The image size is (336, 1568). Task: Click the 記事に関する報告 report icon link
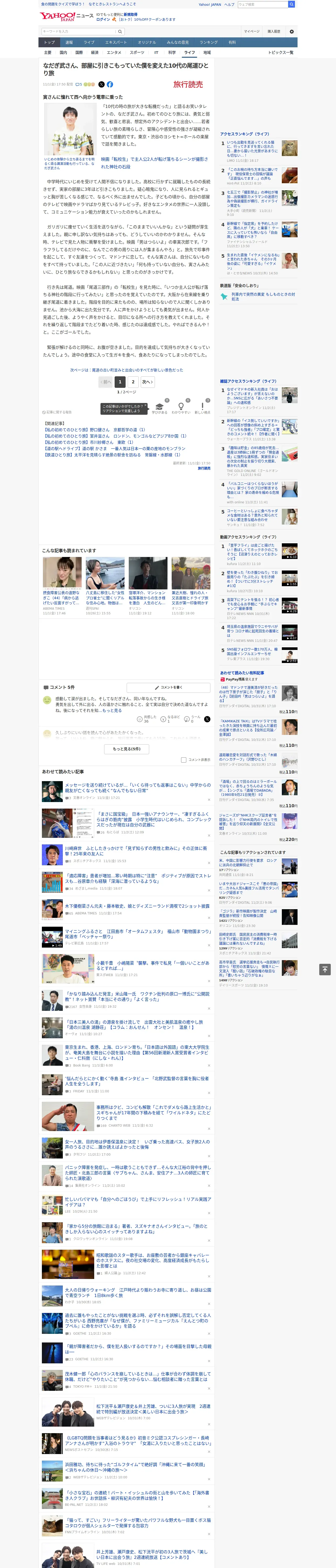click(x=57, y=412)
